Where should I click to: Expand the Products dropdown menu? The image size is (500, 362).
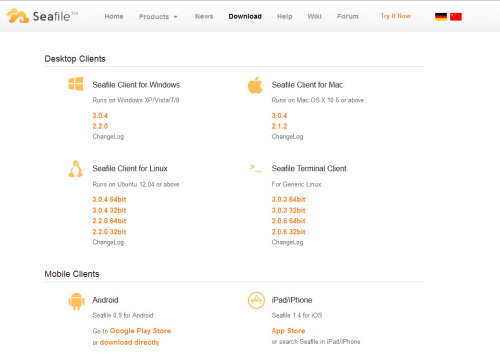[x=158, y=17]
